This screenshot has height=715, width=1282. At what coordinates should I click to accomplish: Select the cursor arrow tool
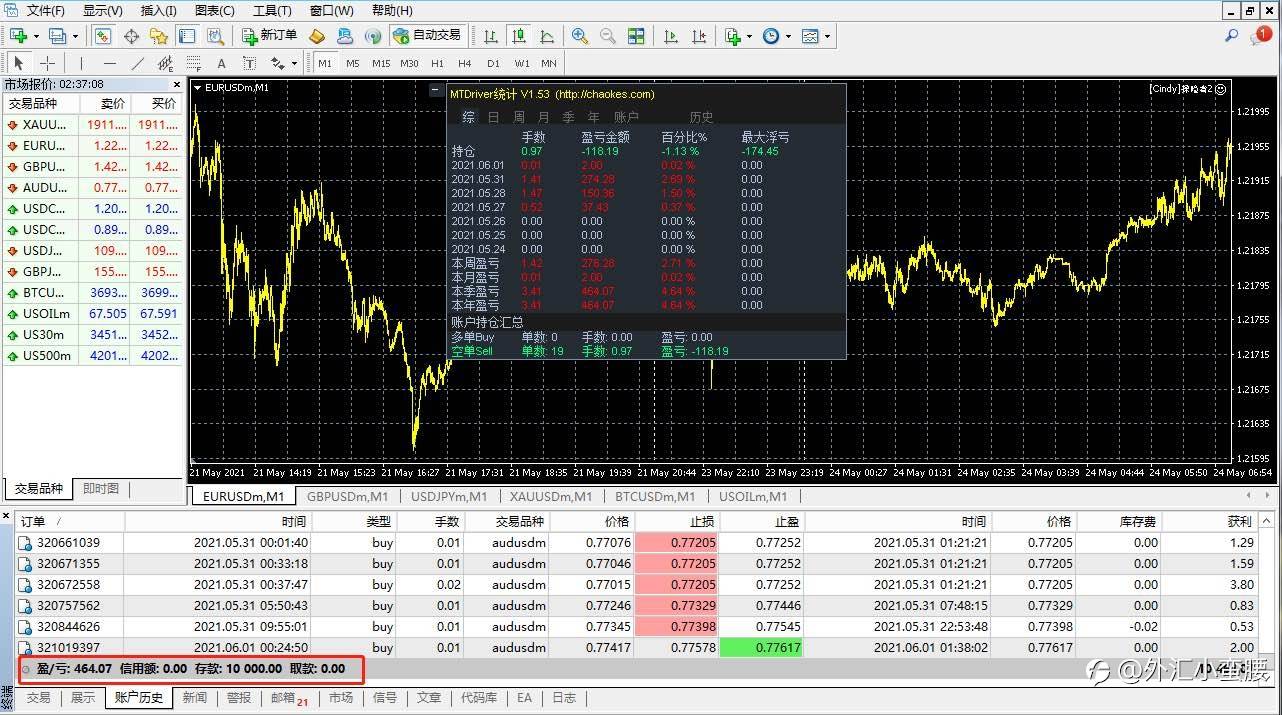coord(19,63)
